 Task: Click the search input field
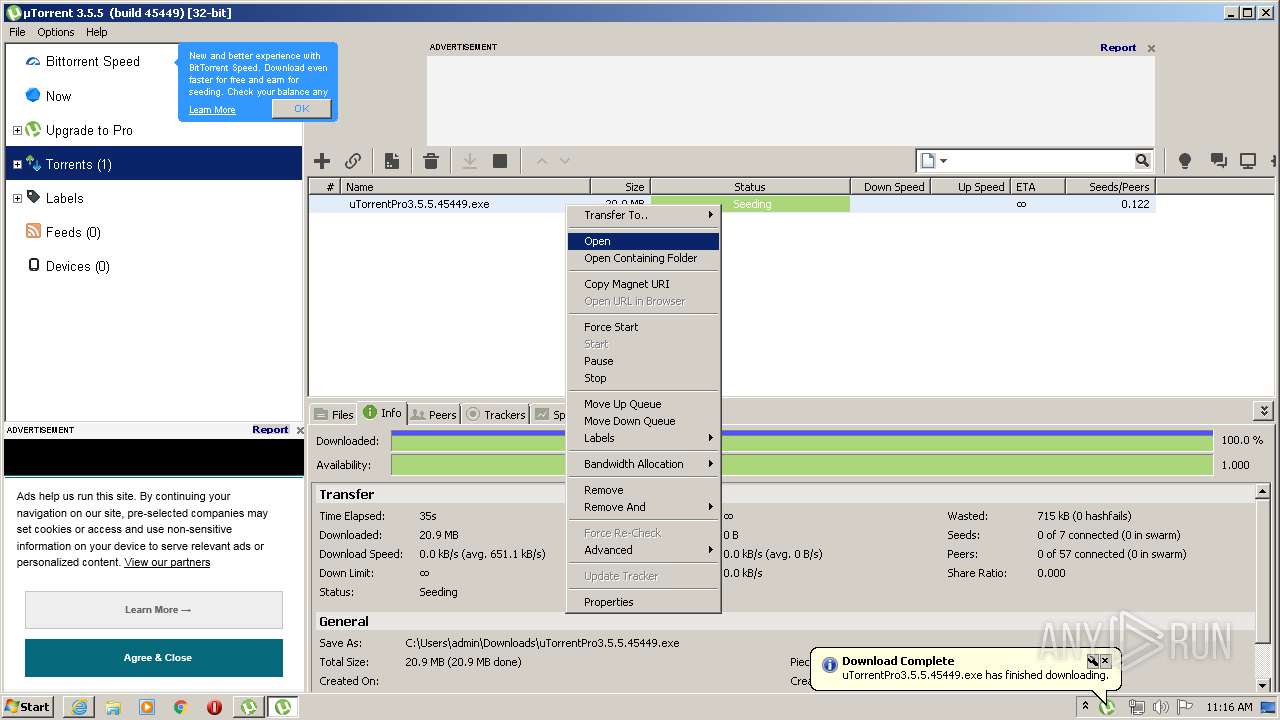point(1040,161)
